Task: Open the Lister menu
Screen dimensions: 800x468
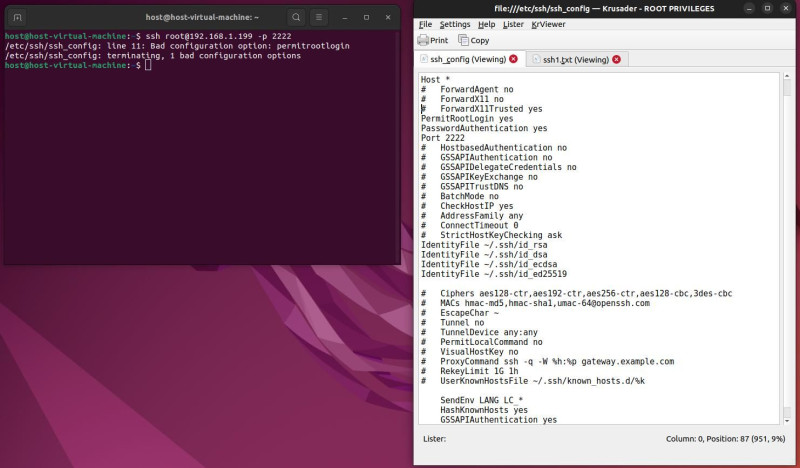Action: tap(513, 24)
